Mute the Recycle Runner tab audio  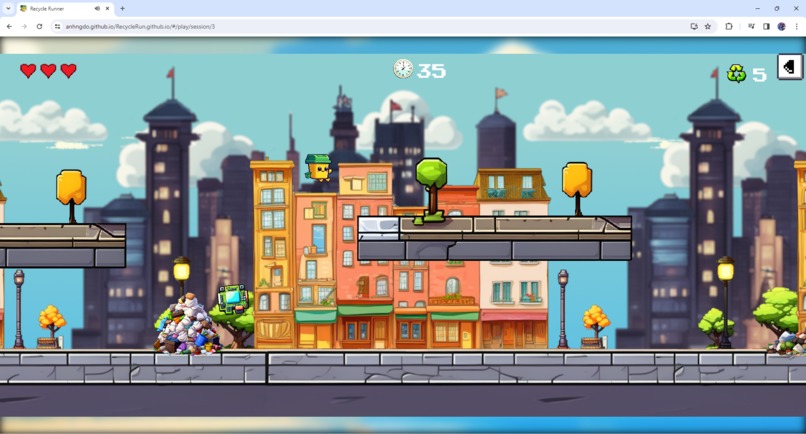(97, 9)
